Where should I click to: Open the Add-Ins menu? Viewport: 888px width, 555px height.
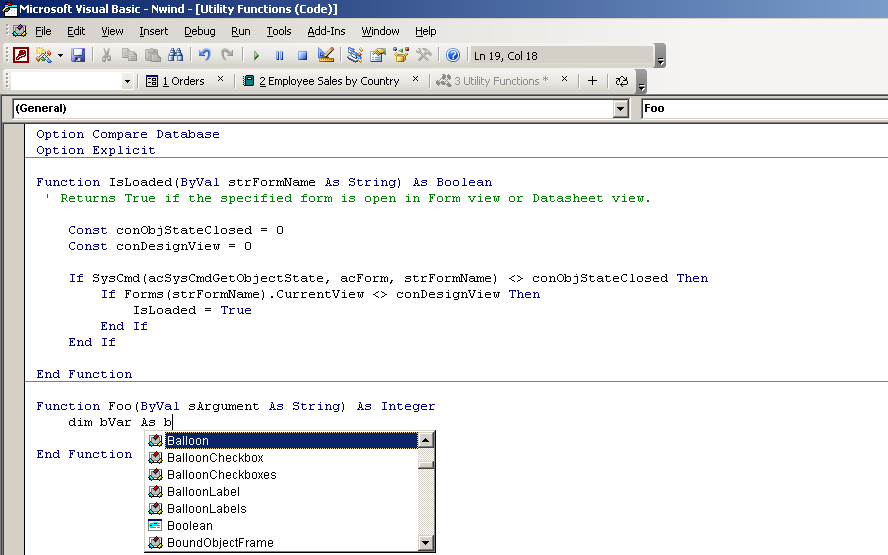click(326, 31)
